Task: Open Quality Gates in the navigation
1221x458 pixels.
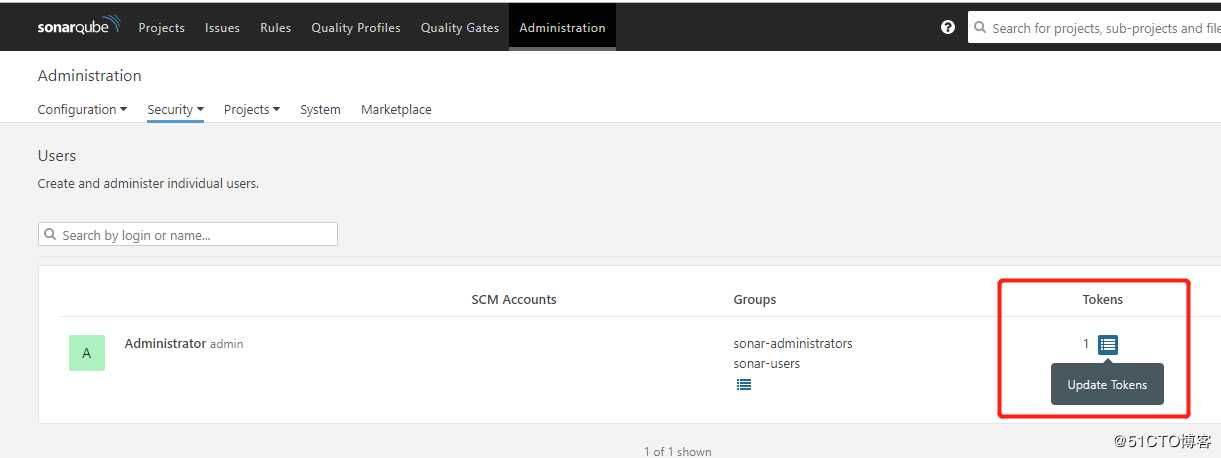Action: [460, 28]
